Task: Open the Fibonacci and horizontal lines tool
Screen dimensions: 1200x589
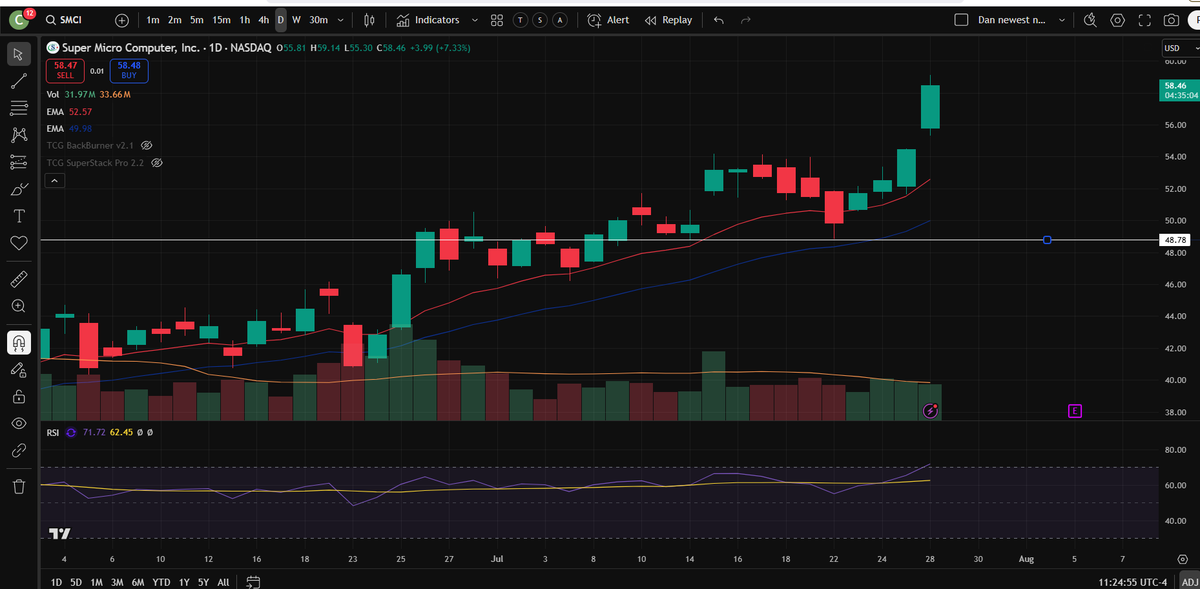Action: (17, 108)
